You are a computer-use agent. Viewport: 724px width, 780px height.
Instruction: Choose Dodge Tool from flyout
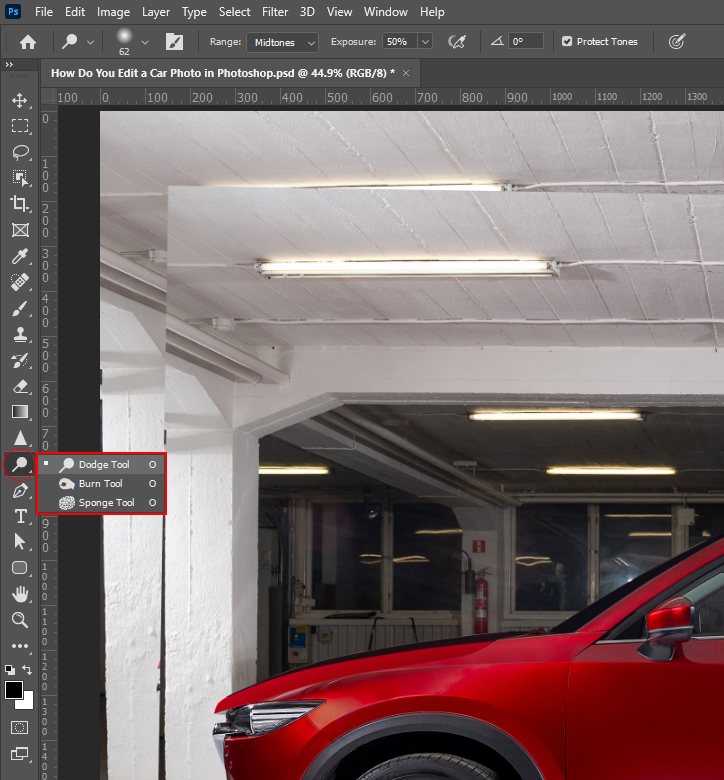[x=102, y=464]
